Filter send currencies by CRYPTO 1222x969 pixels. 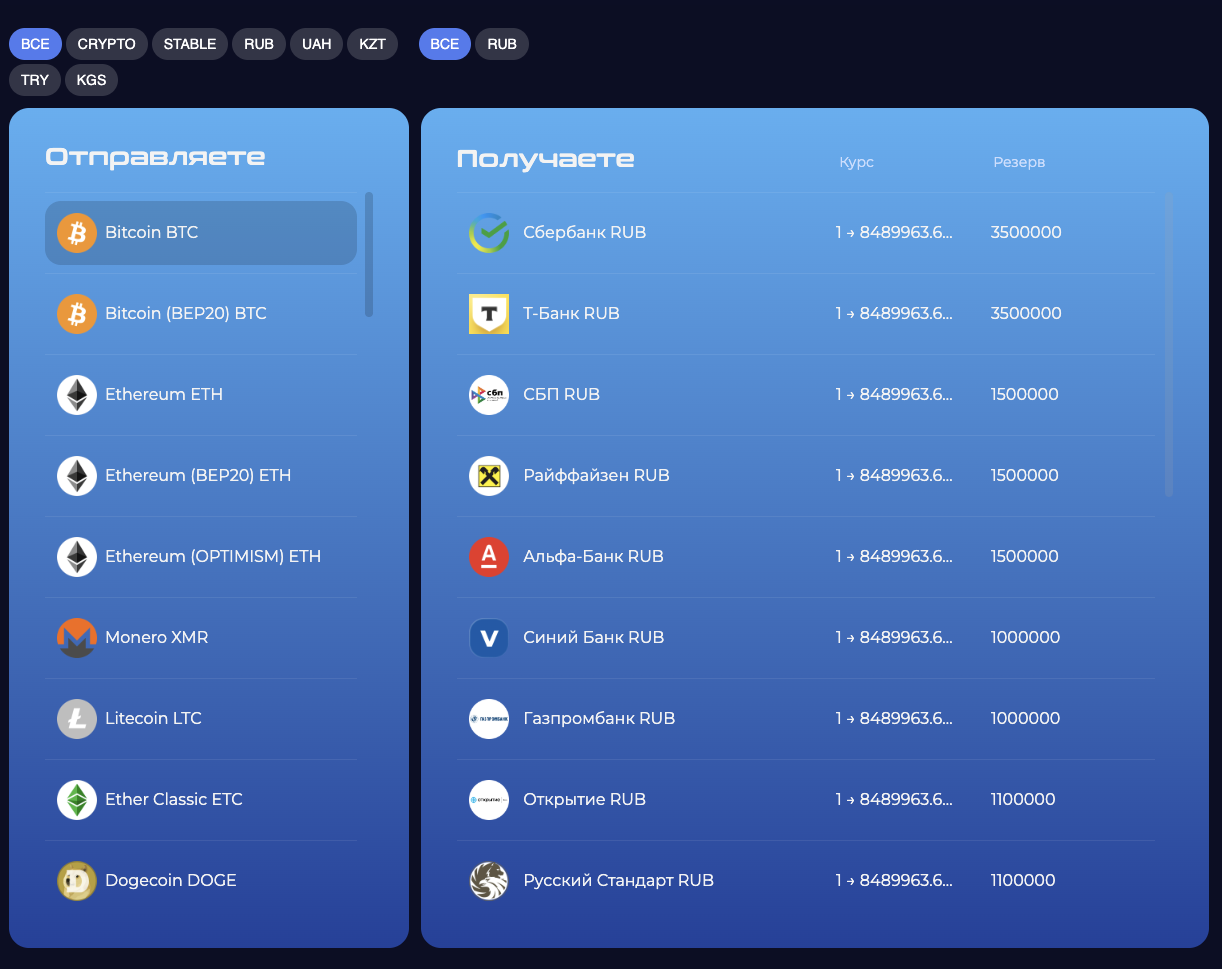[x=107, y=44]
